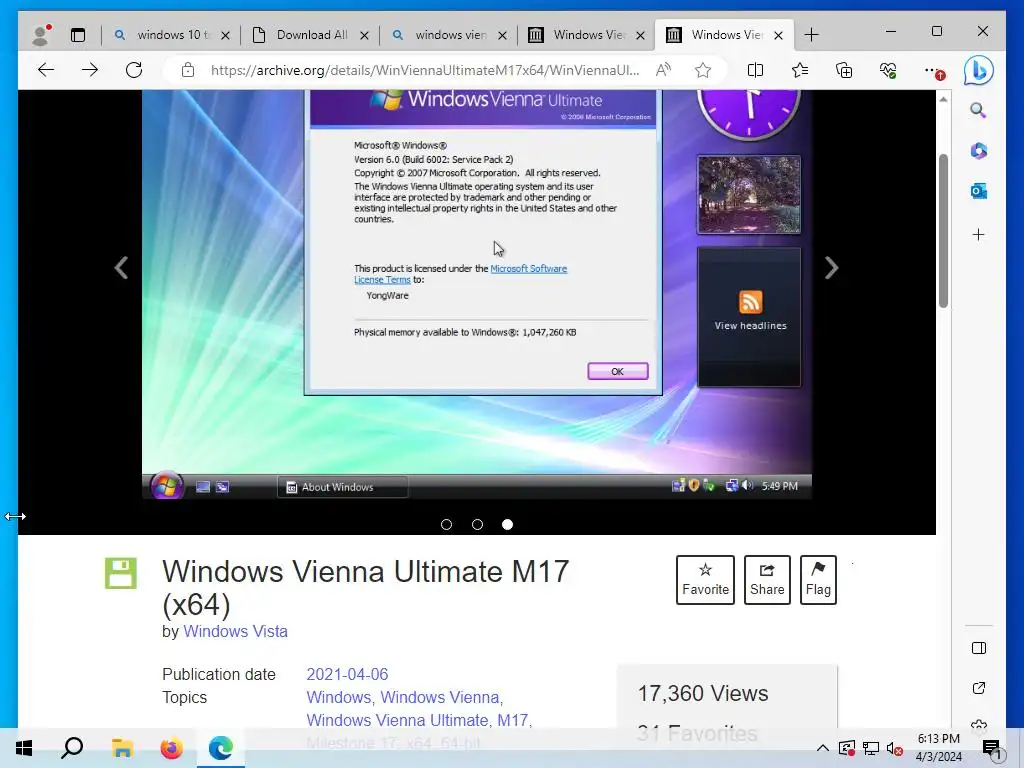The width and height of the screenshot is (1024, 768).
Task: Click the Share button
Action: (x=767, y=580)
